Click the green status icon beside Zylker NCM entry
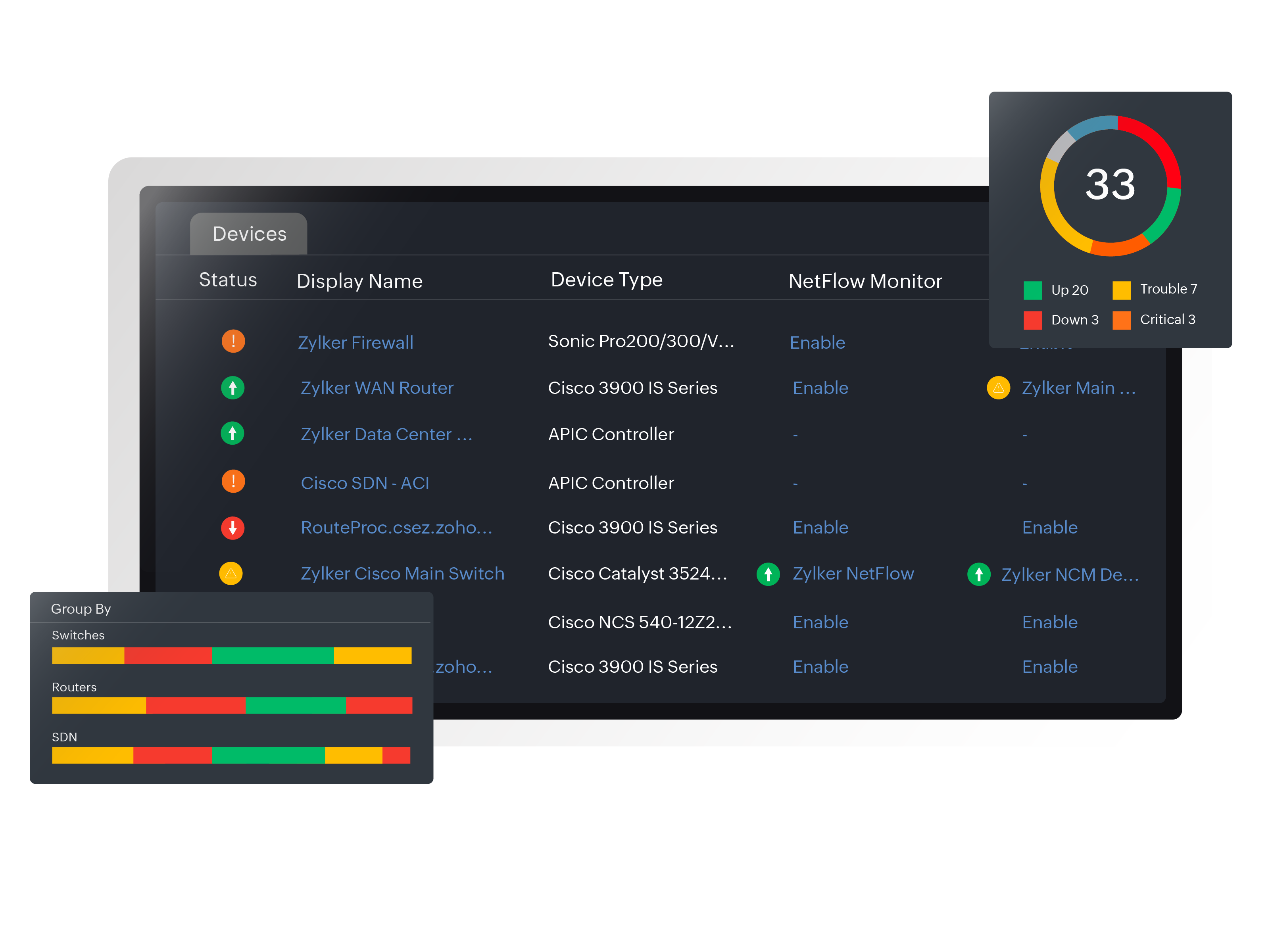The height and width of the screenshot is (952, 1270). pyautogui.click(x=979, y=574)
